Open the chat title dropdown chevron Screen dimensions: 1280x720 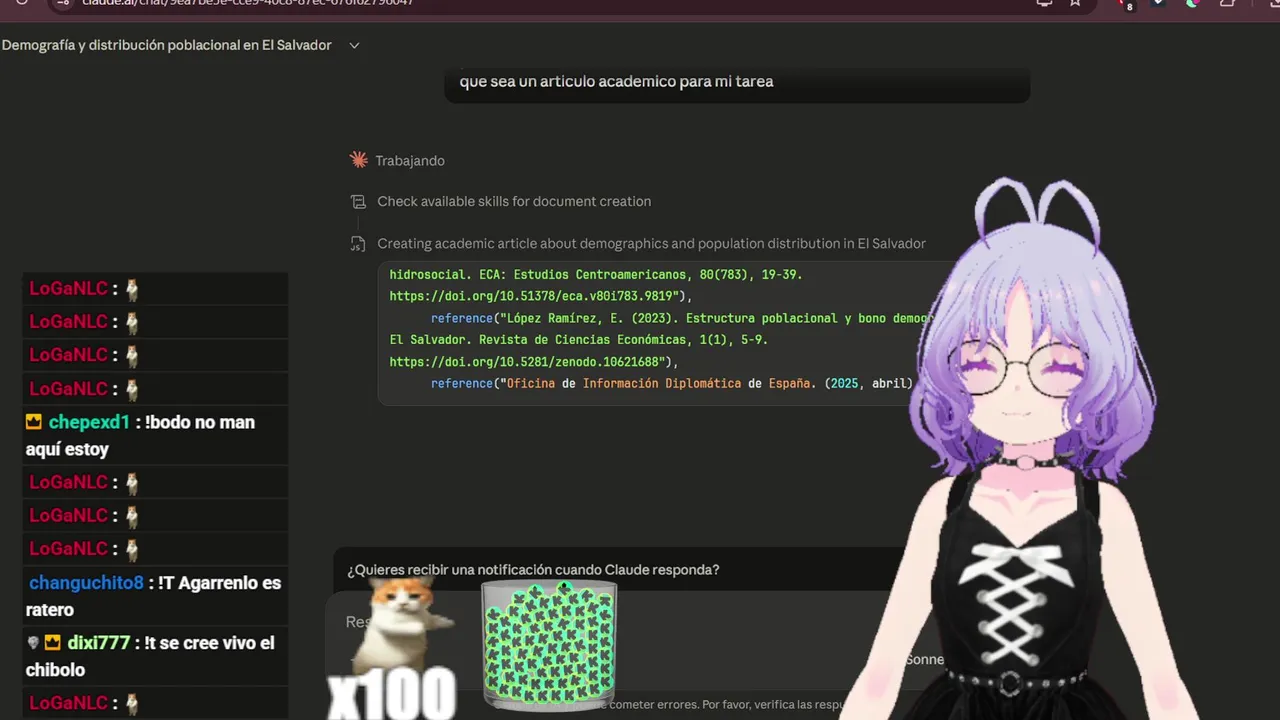(x=354, y=45)
